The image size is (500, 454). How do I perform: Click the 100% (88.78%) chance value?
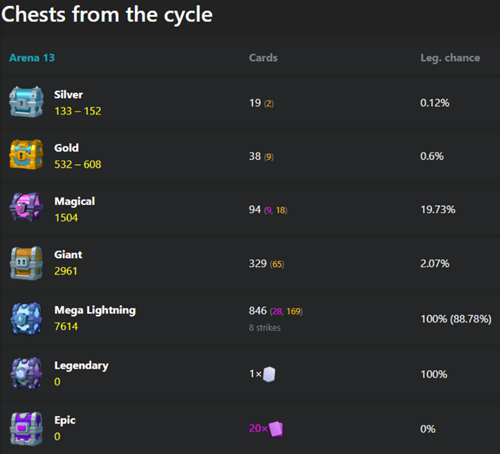pyautogui.click(x=456, y=319)
